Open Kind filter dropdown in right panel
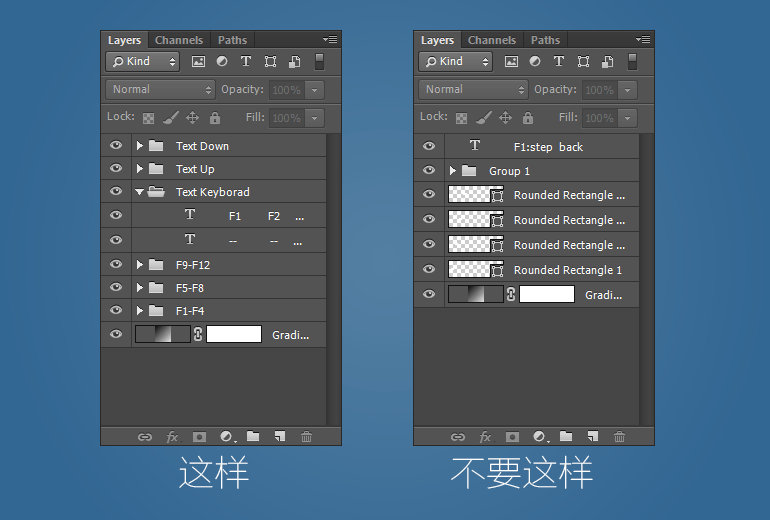Image resolution: width=770 pixels, height=520 pixels. tap(455, 61)
